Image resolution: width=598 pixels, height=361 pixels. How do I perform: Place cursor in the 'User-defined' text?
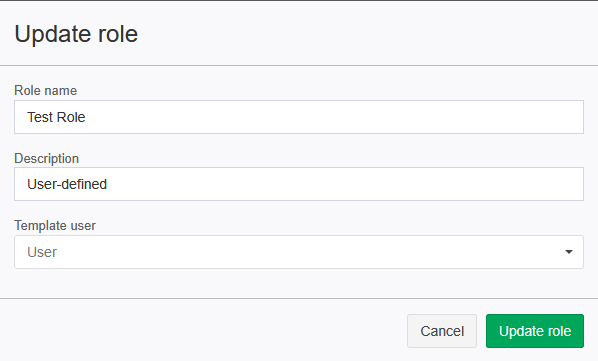[x=67, y=184]
